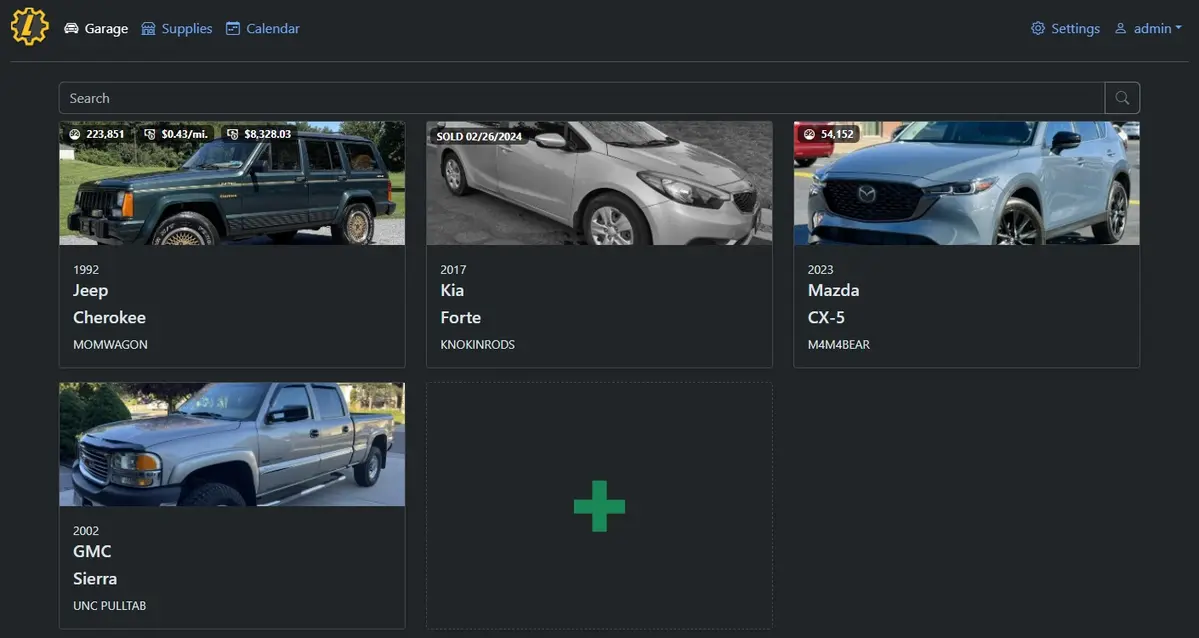
Task: Click the year 1992 label
Action: (x=86, y=269)
